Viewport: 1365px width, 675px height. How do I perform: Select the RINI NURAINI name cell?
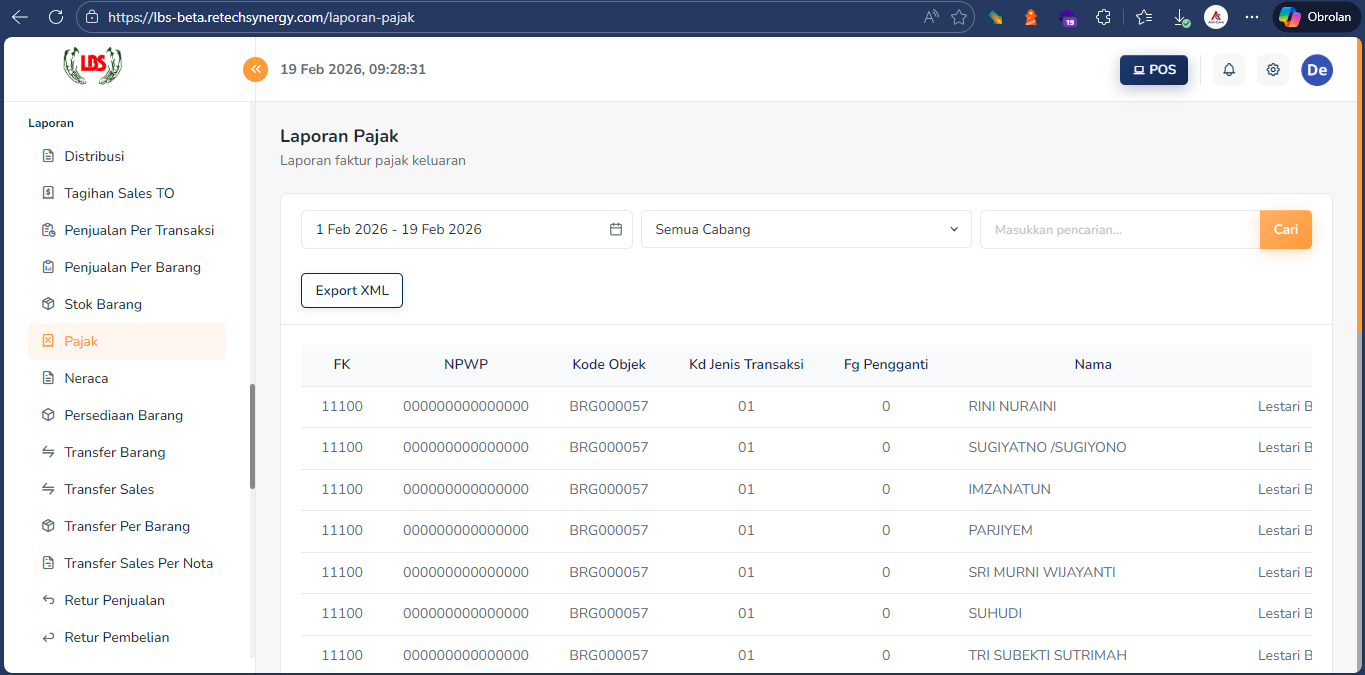pos(1012,406)
